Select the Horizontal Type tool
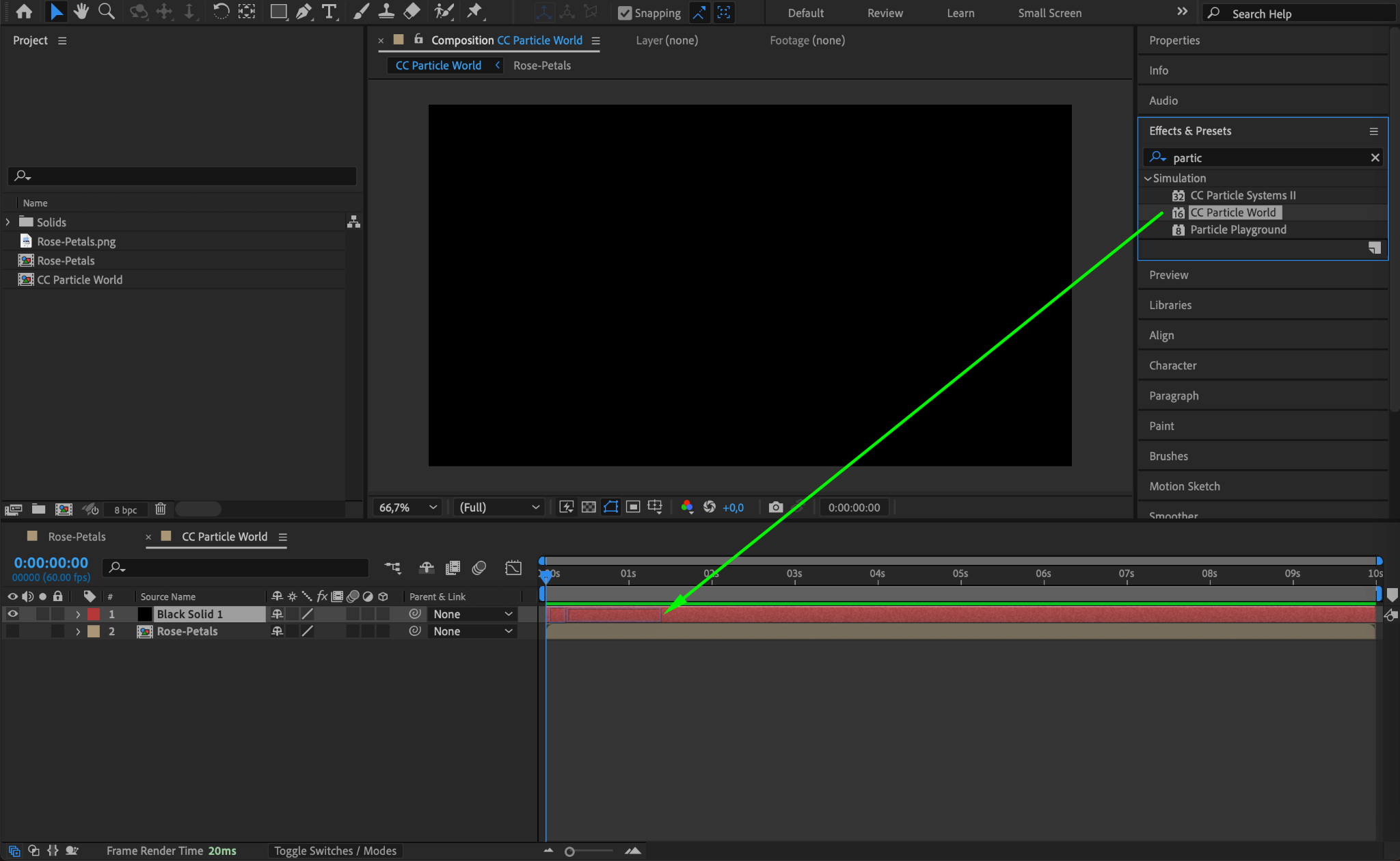This screenshot has height=861, width=1400. (x=329, y=12)
